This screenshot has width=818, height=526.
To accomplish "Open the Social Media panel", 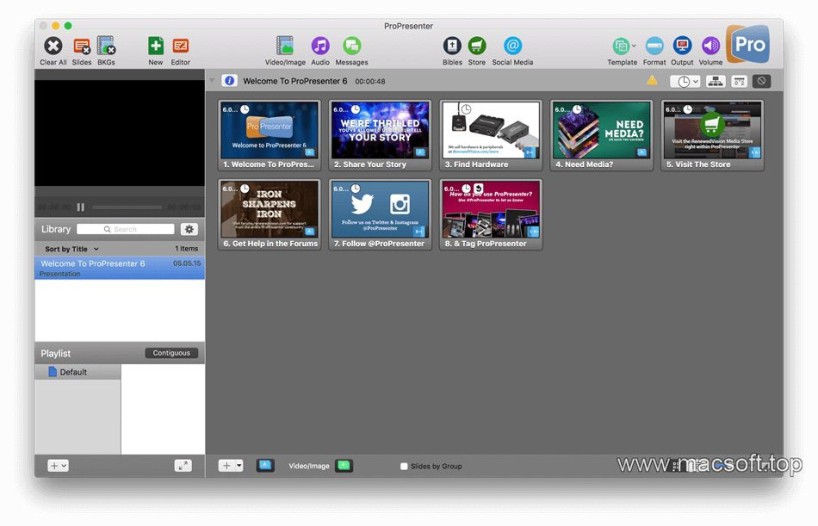I will [x=512, y=46].
